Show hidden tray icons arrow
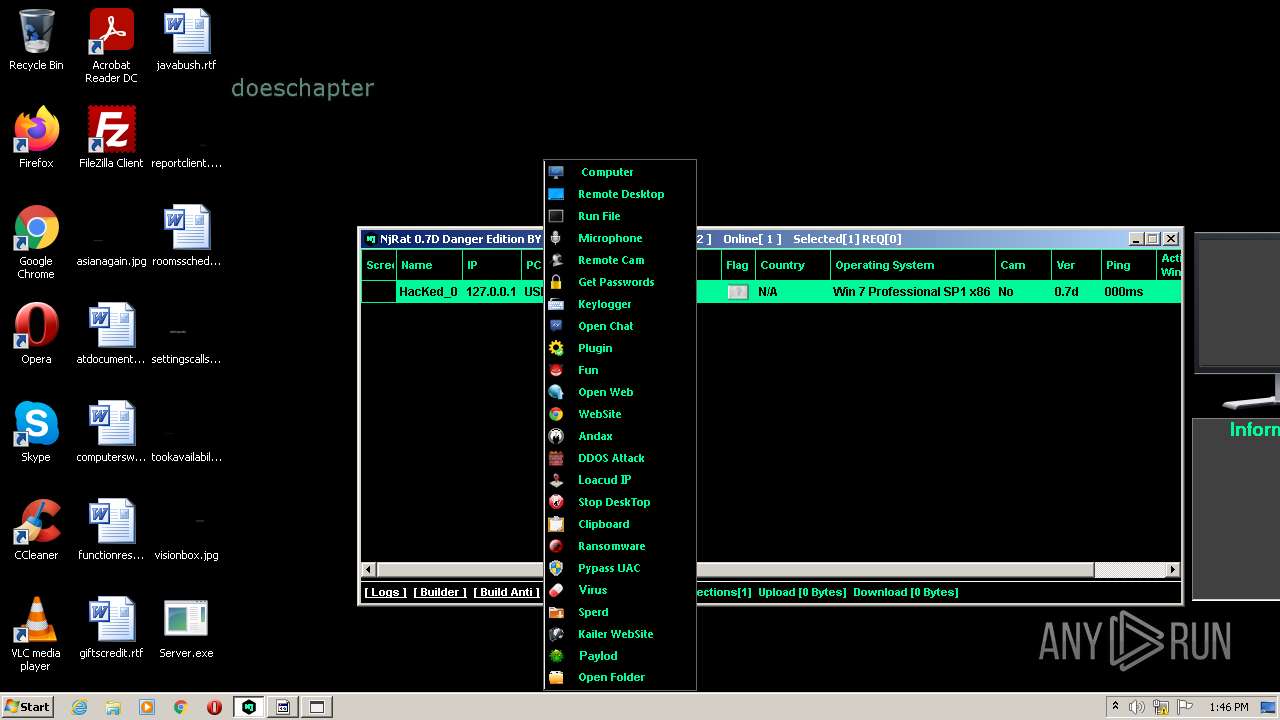This screenshot has height=720, width=1280. (x=1115, y=707)
